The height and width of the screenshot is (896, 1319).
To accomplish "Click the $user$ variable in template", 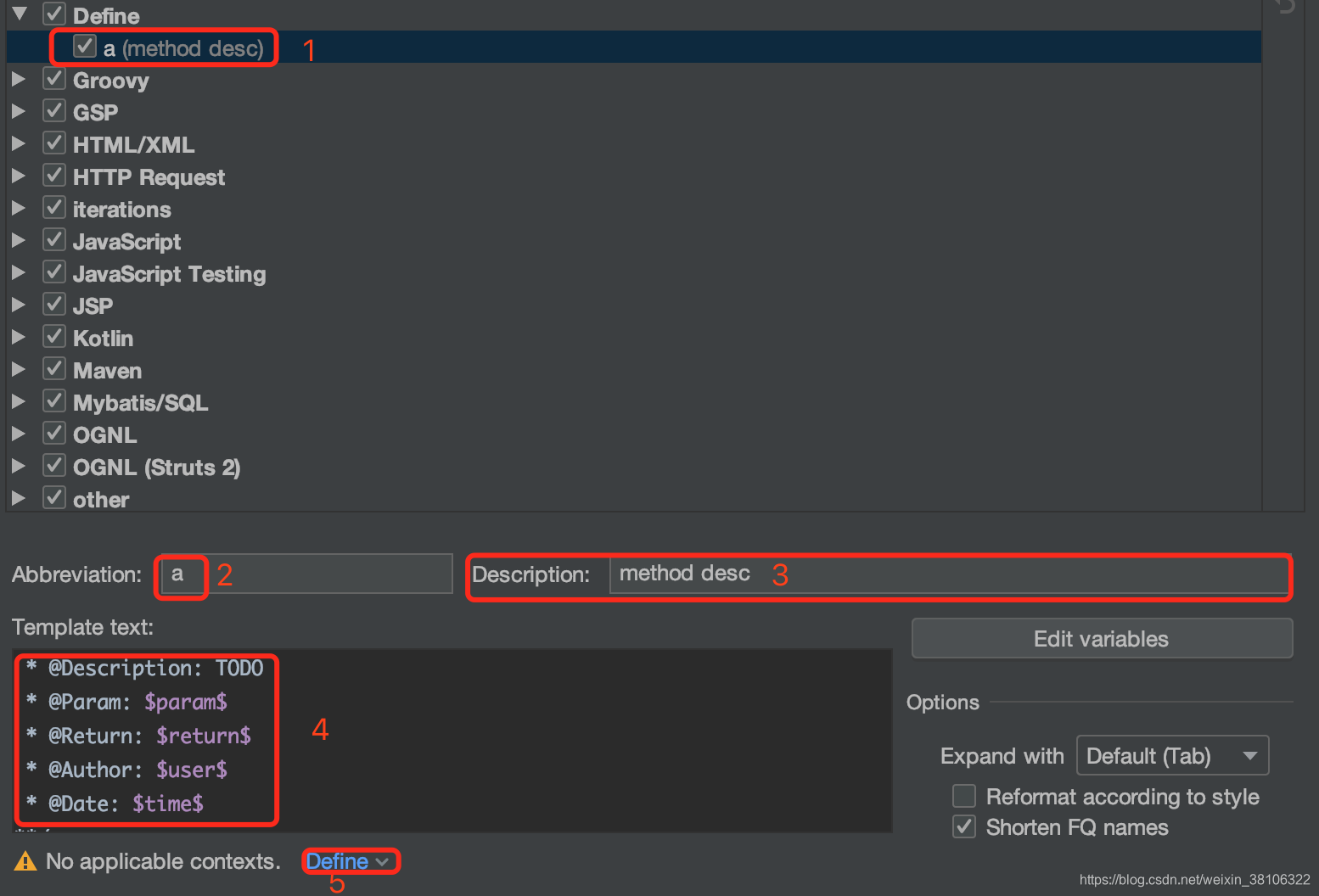I will click(192, 770).
